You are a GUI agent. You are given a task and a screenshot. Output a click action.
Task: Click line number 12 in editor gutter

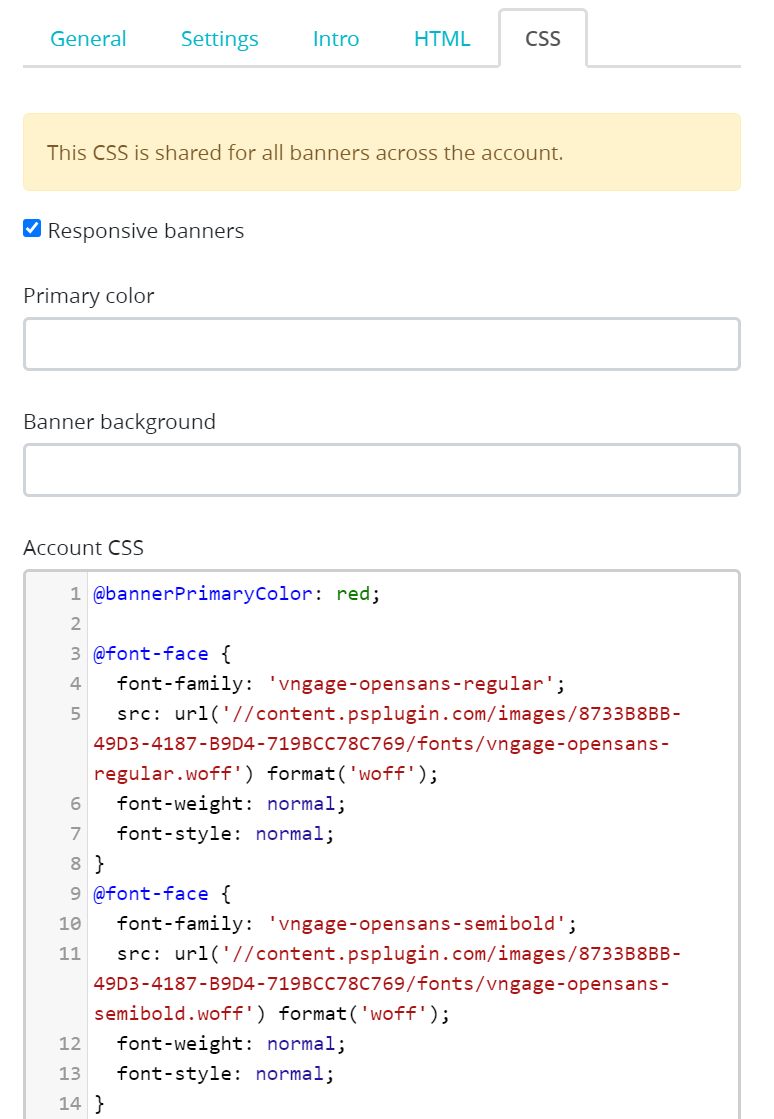(x=70, y=1044)
